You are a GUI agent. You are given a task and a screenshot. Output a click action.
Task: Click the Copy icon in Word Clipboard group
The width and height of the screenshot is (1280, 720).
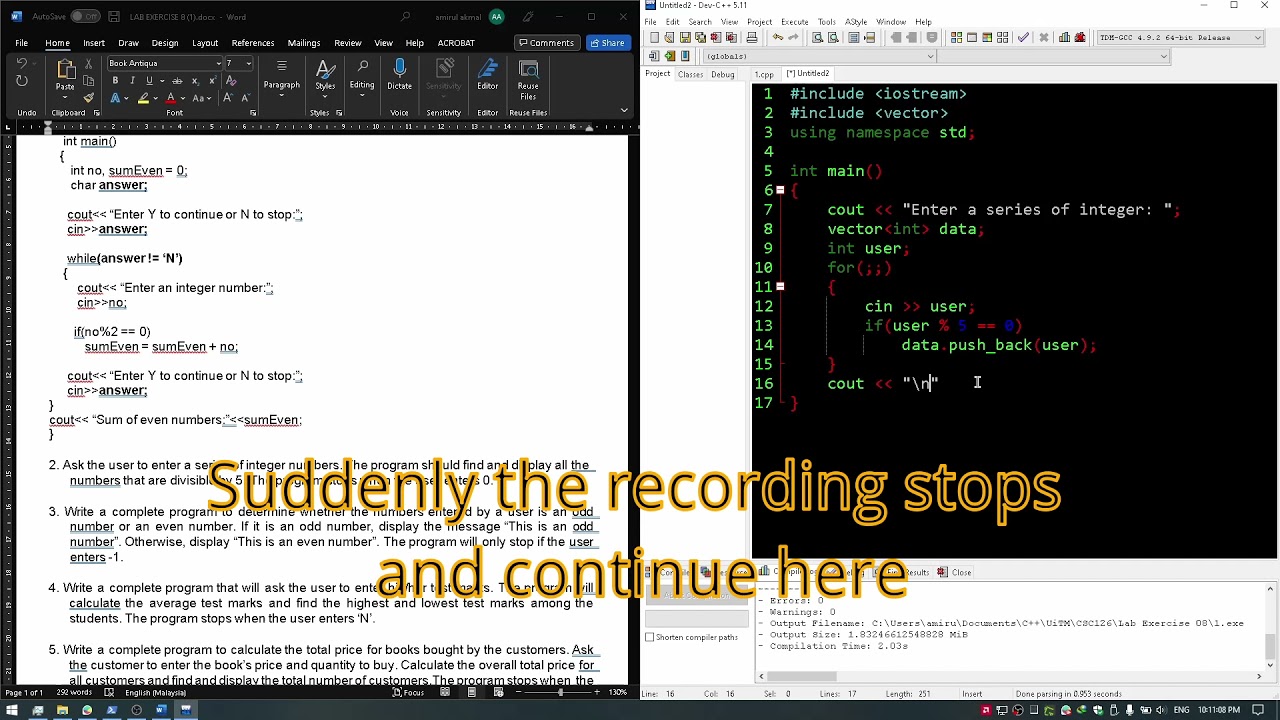(x=89, y=81)
